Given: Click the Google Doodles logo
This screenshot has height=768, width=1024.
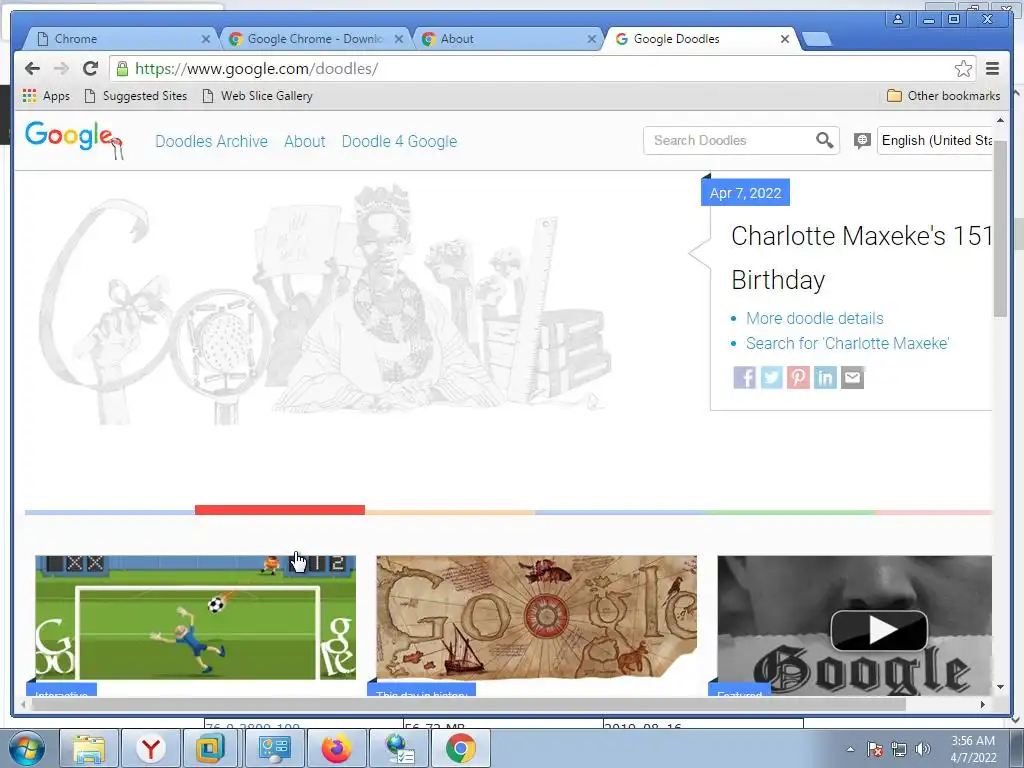Looking at the screenshot, I should (x=74, y=140).
